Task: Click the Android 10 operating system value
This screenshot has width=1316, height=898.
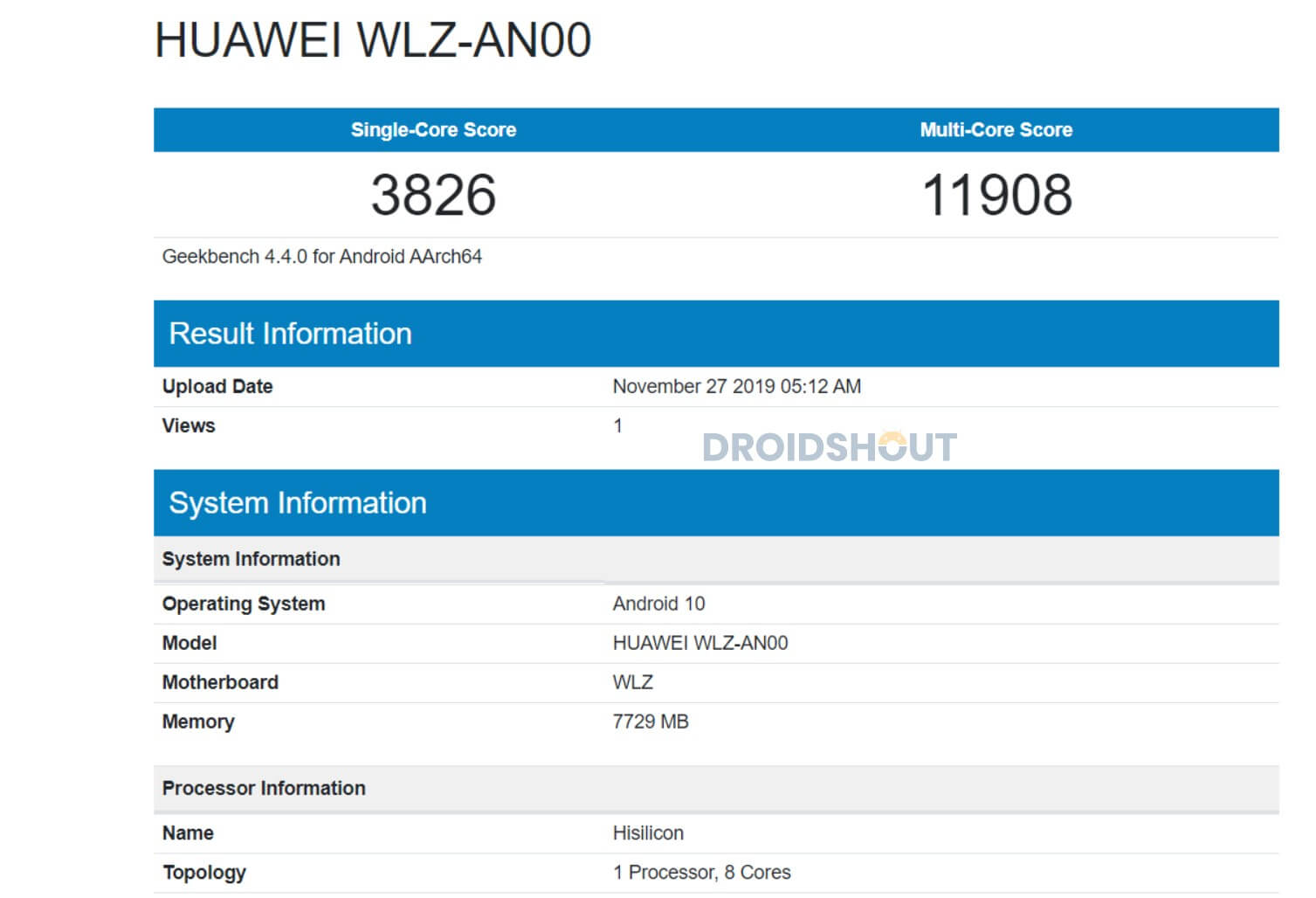Action: tap(658, 604)
